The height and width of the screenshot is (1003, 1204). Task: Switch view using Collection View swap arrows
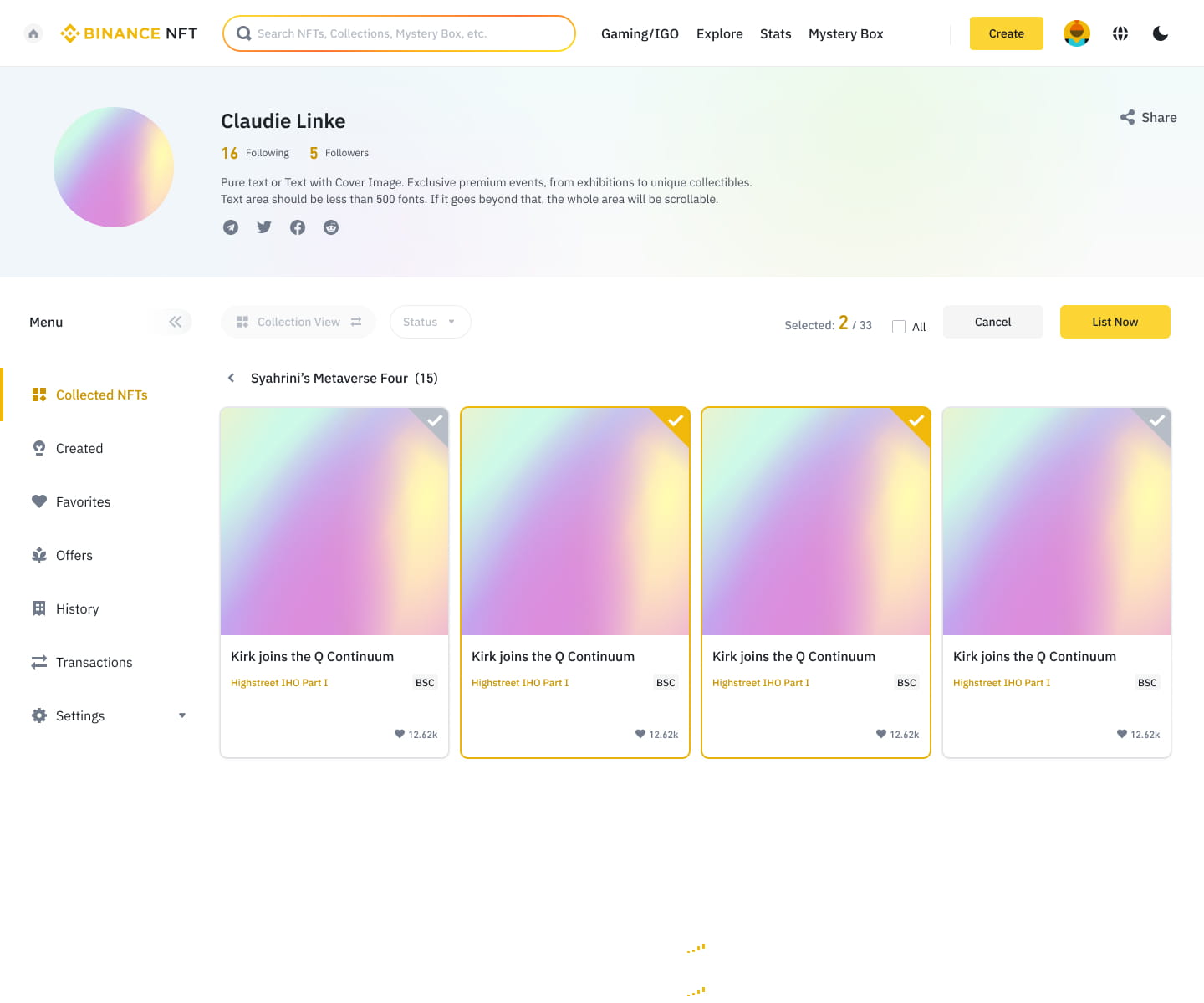click(356, 322)
